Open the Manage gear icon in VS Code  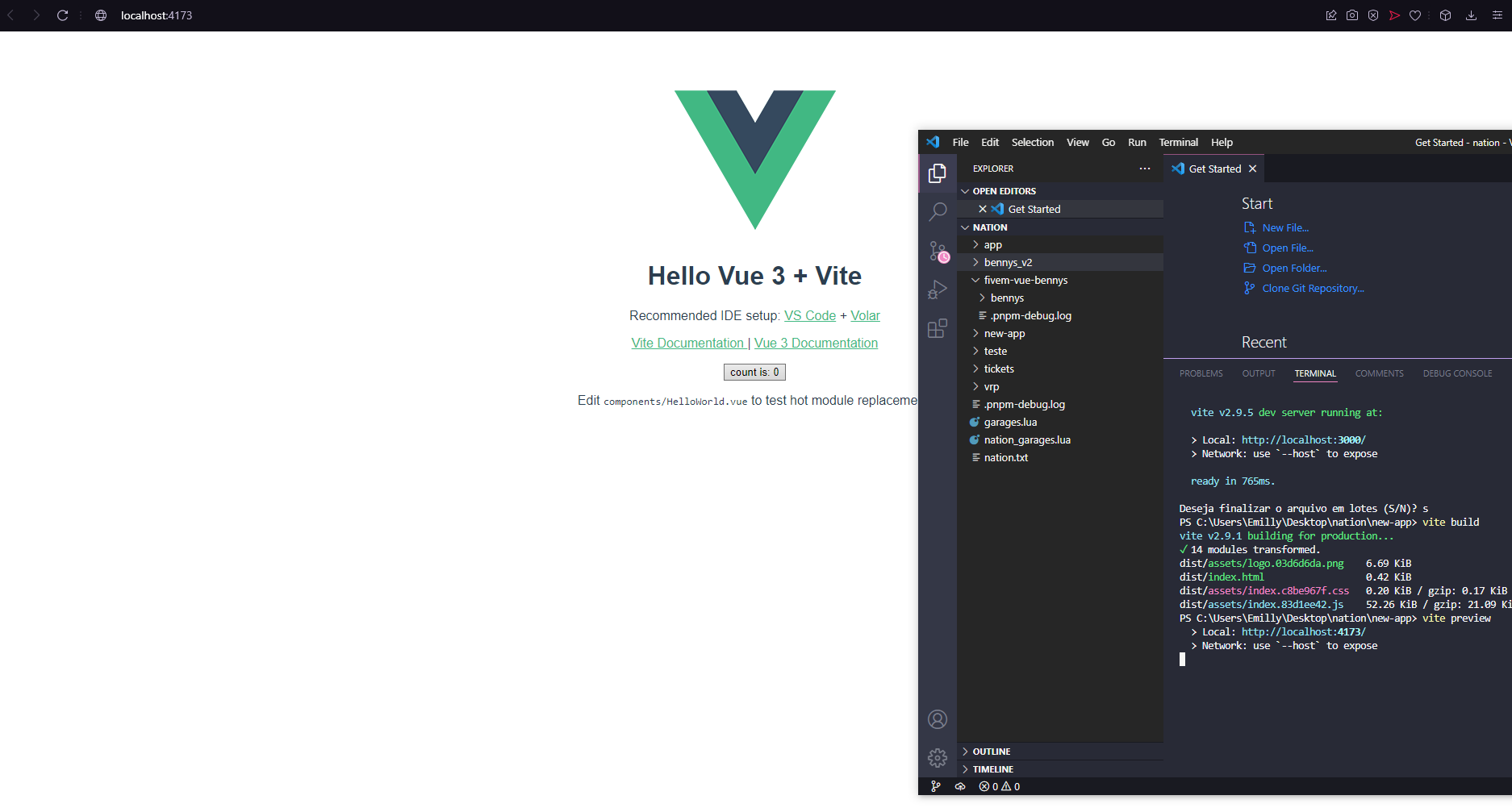(x=938, y=758)
